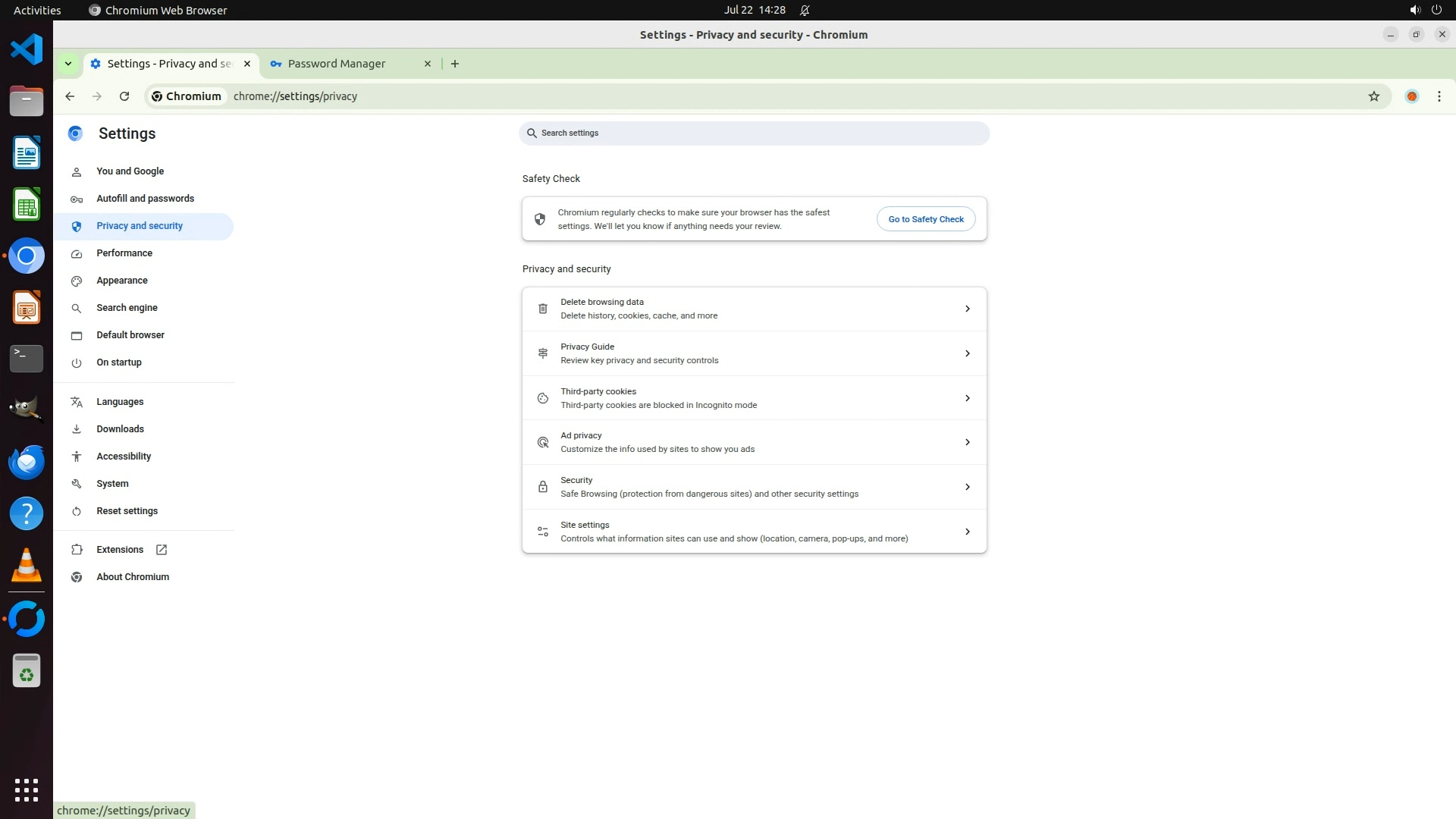
Task: Switch to the Password Manager tab
Action: click(x=337, y=64)
